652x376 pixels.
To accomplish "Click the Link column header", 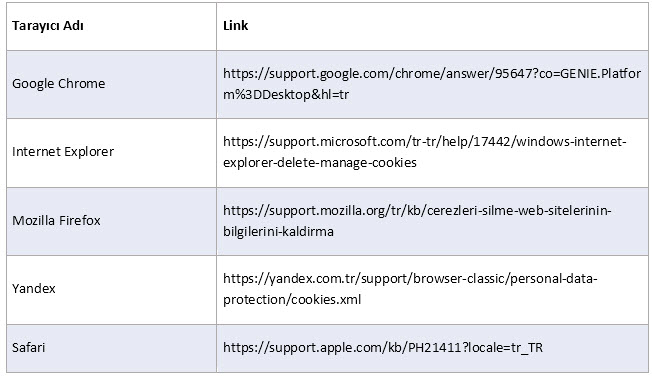I will pyautogui.click(x=235, y=26).
